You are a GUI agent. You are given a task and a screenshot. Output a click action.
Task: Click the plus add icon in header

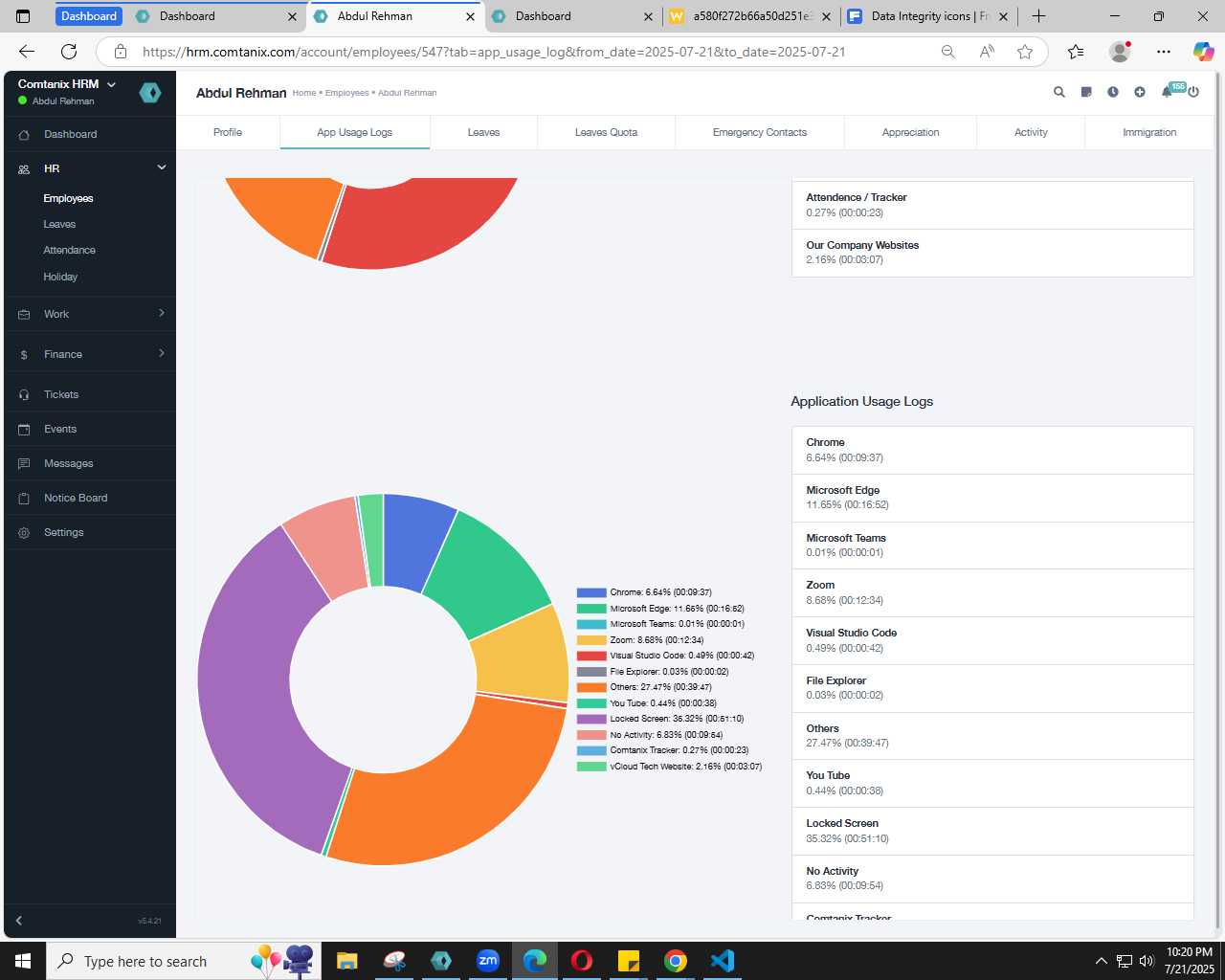click(x=1140, y=93)
